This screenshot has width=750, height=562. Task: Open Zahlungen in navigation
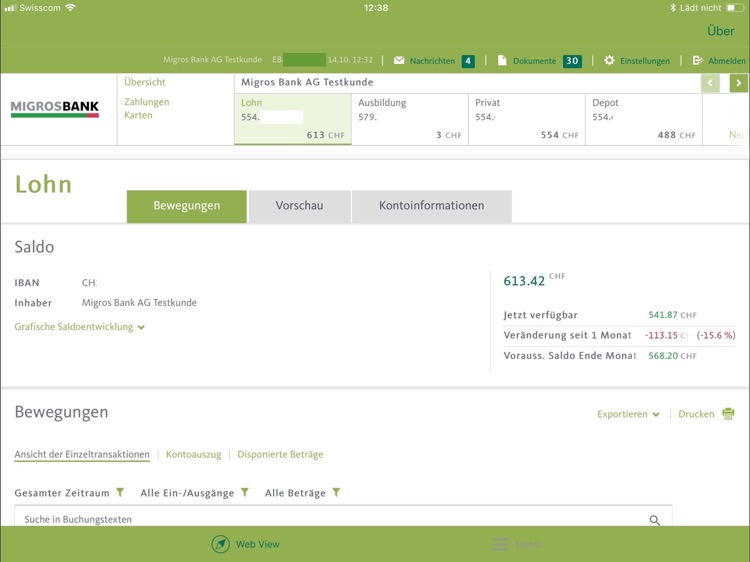click(146, 102)
